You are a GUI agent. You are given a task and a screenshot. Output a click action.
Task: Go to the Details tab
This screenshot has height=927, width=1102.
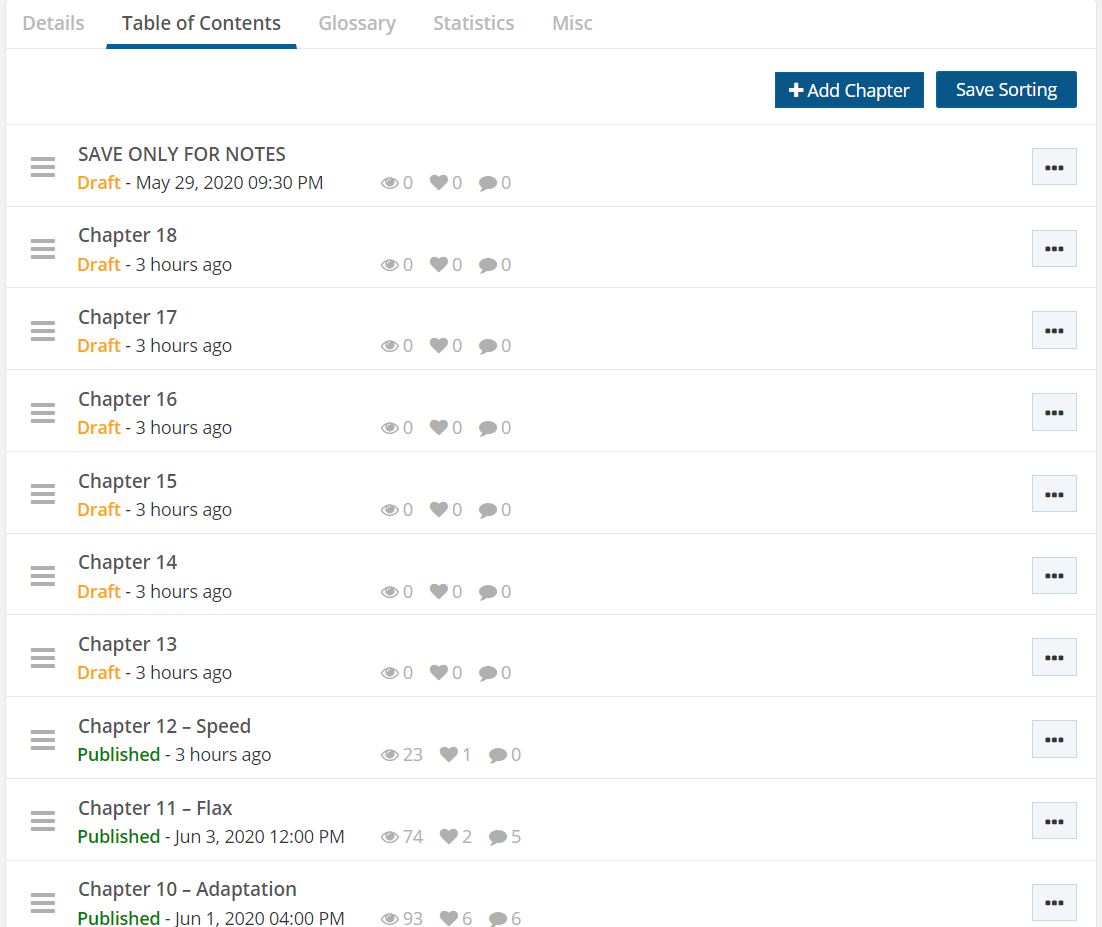(53, 23)
